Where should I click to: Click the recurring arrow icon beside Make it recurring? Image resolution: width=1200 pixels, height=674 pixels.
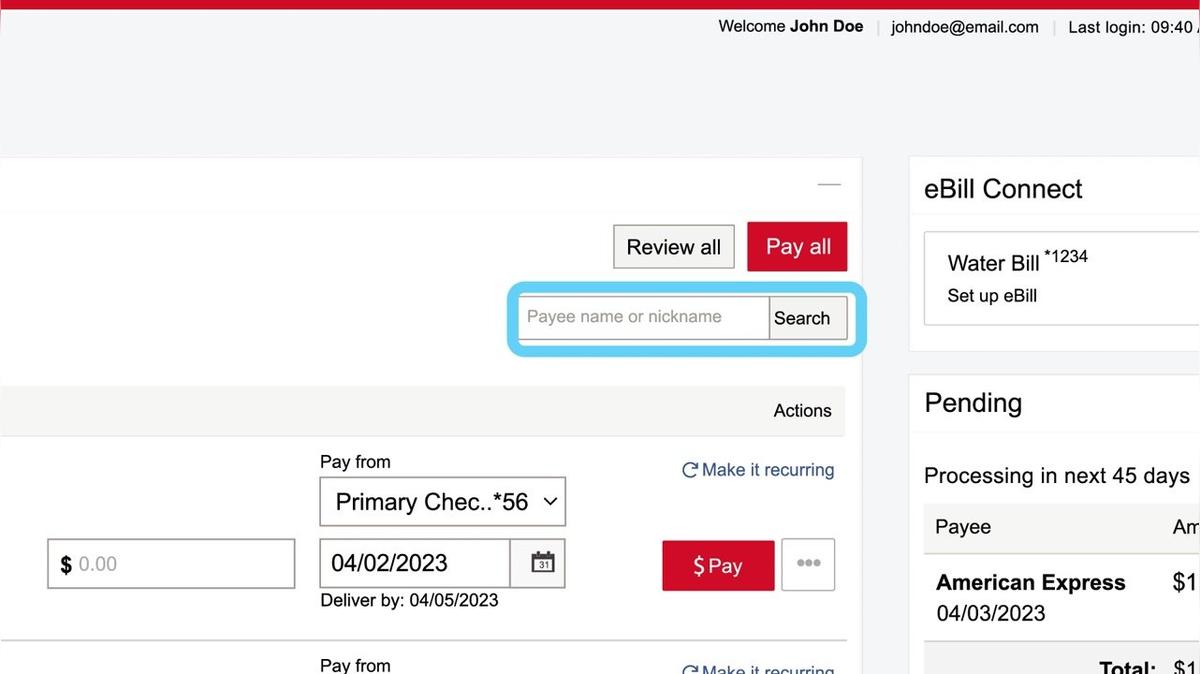[689, 470]
